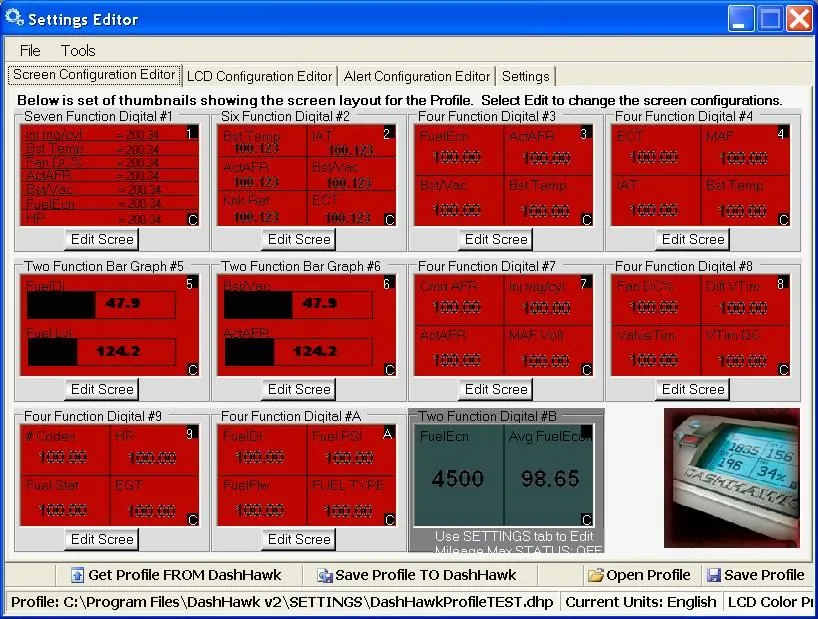
Task: Click the Save Profile TO DashHawk icon
Action: coord(324,576)
